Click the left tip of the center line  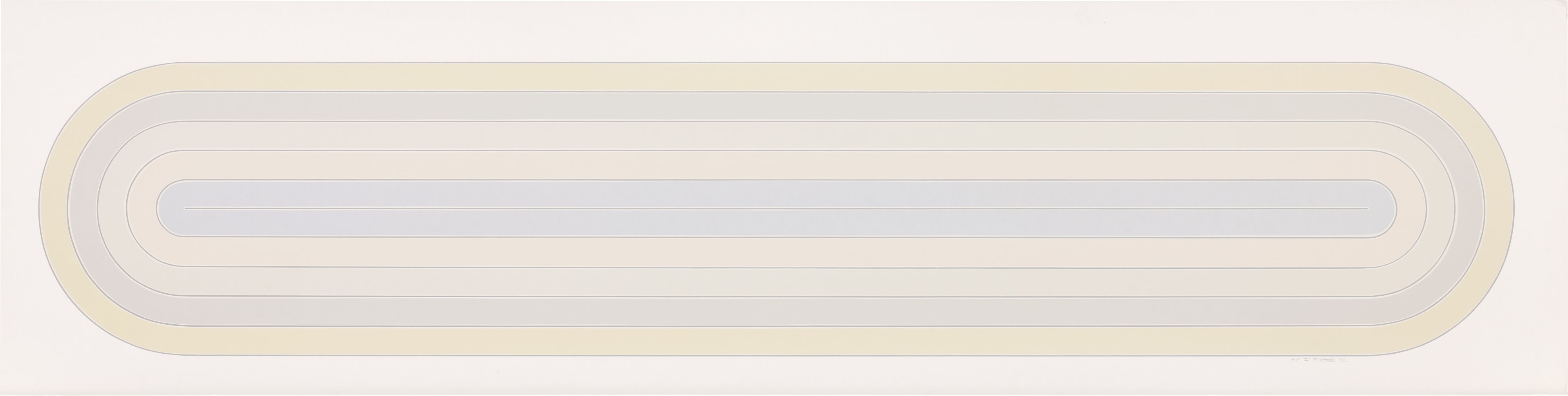click(x=185, y=209)
